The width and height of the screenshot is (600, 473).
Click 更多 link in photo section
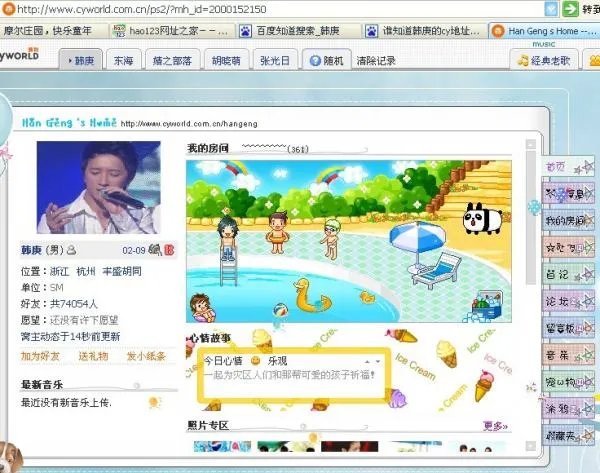coord(495,426)
